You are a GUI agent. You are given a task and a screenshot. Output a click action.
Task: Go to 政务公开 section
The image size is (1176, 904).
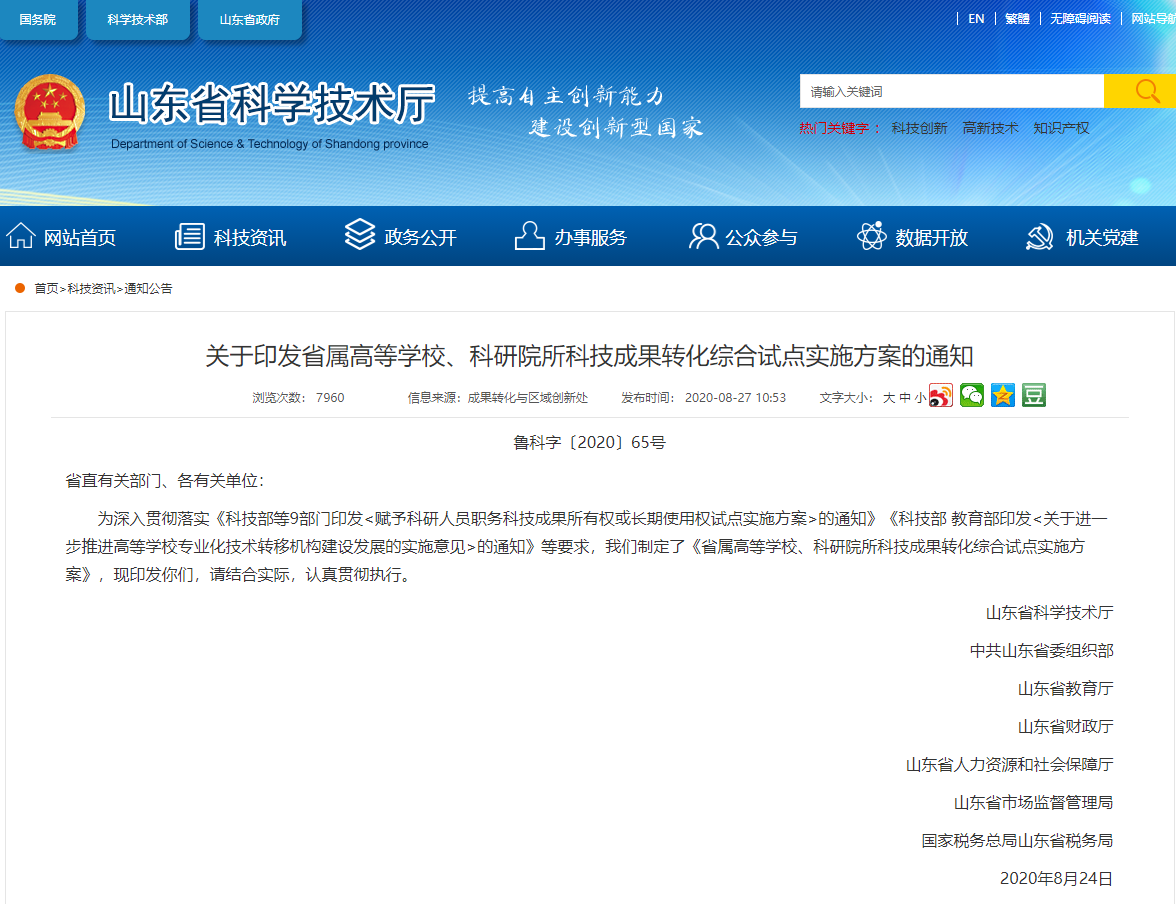(x=401, y=237)
